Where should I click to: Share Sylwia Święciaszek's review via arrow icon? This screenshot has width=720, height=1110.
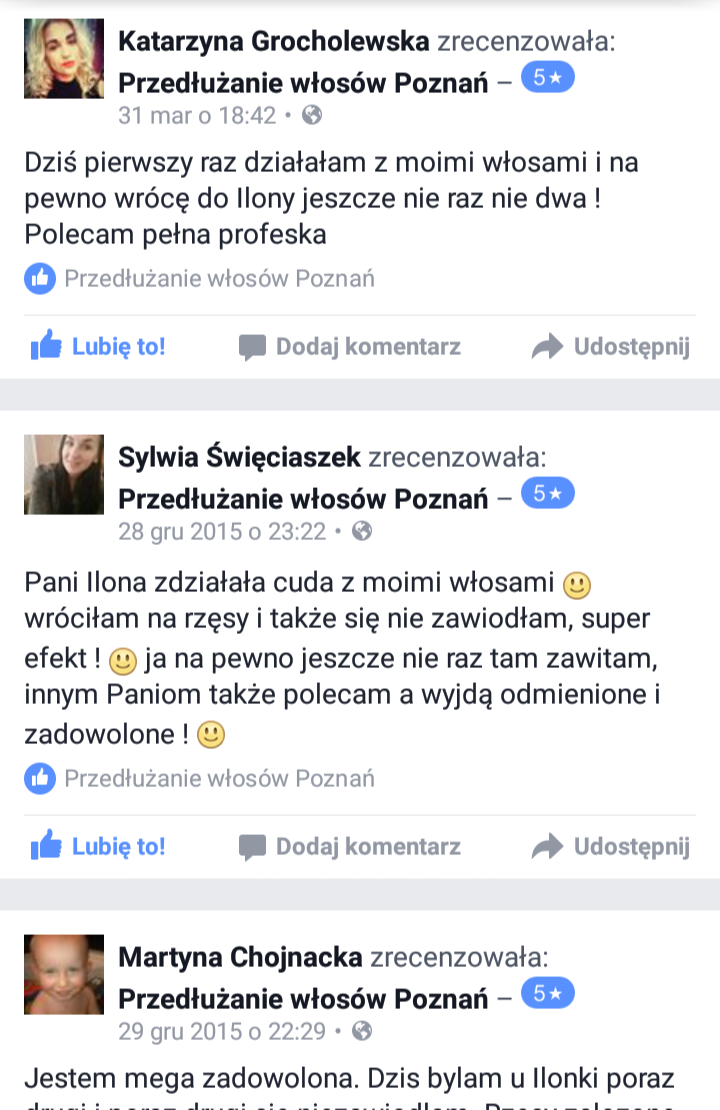(x=610, y=846)
